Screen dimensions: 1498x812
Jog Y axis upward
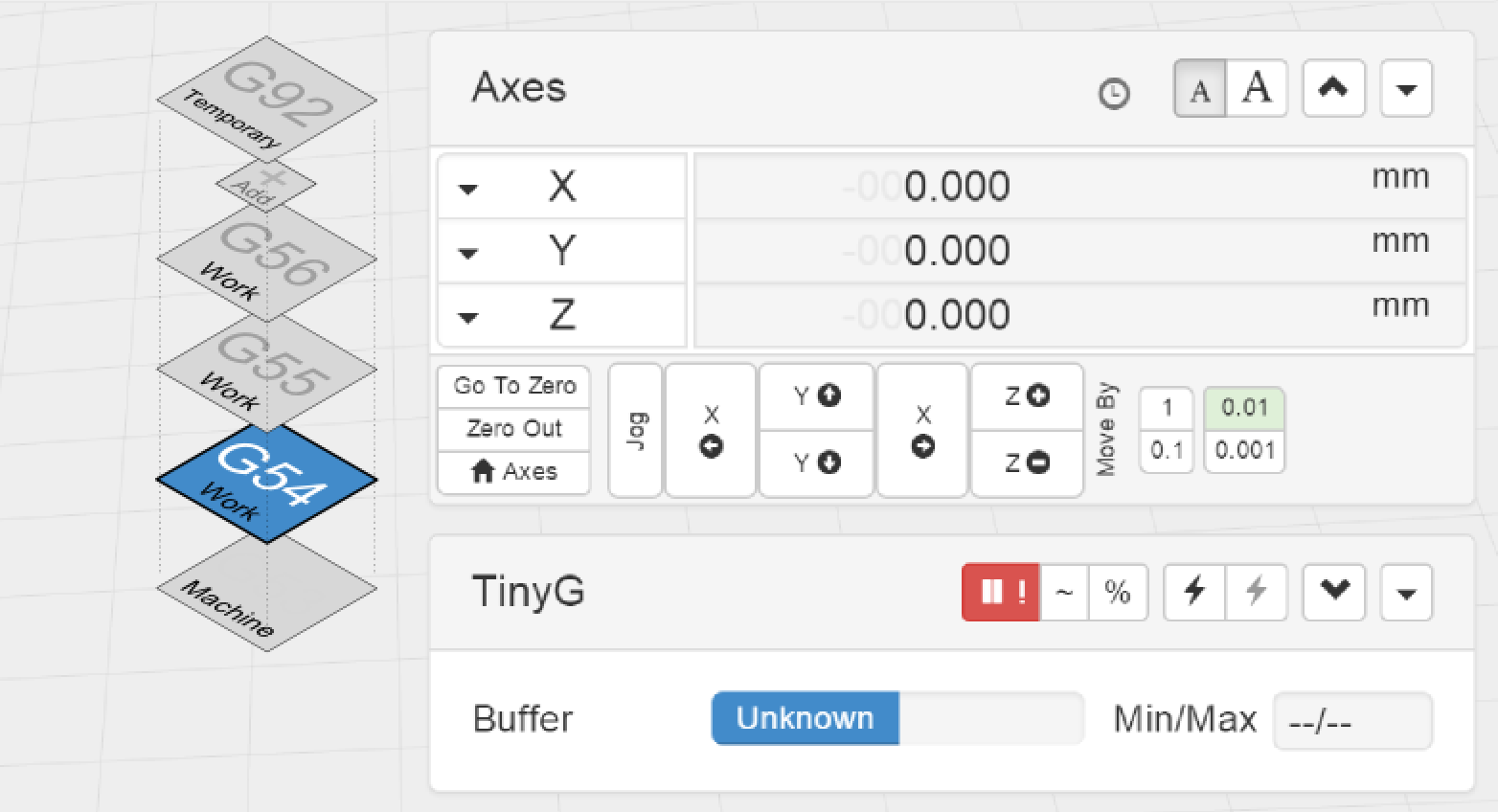point(817,395)
